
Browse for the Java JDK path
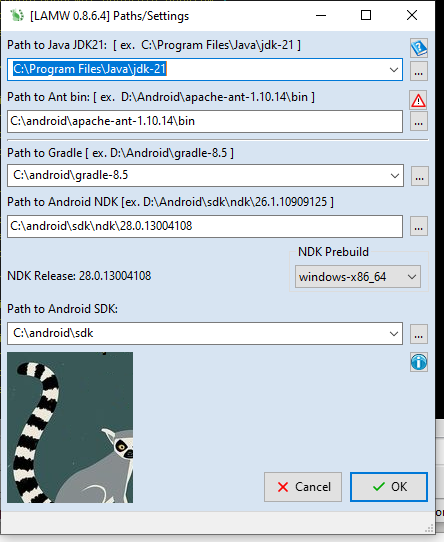coord(419,71)
